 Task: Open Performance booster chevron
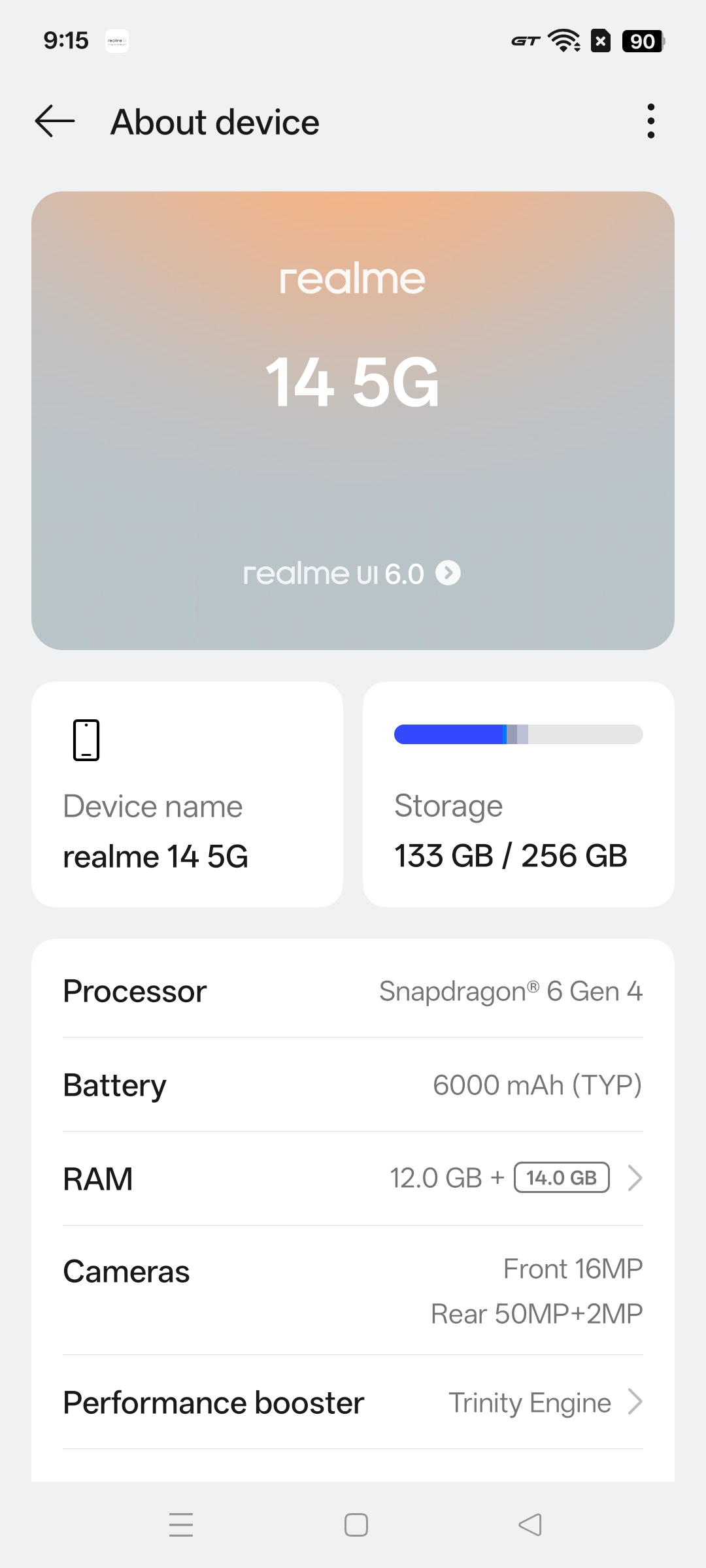point(635,1401)
